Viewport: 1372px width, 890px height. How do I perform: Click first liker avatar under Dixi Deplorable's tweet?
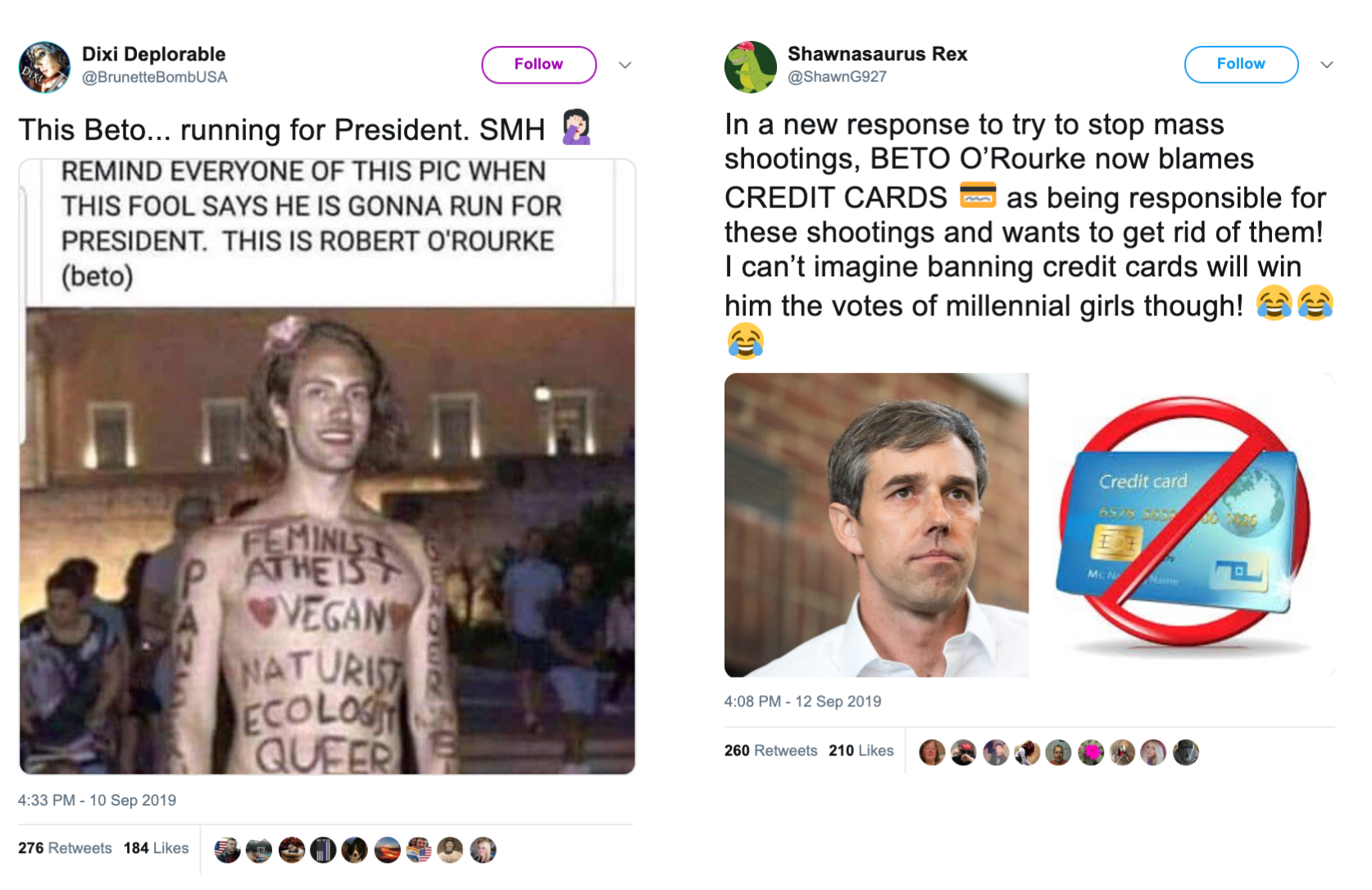227,850
